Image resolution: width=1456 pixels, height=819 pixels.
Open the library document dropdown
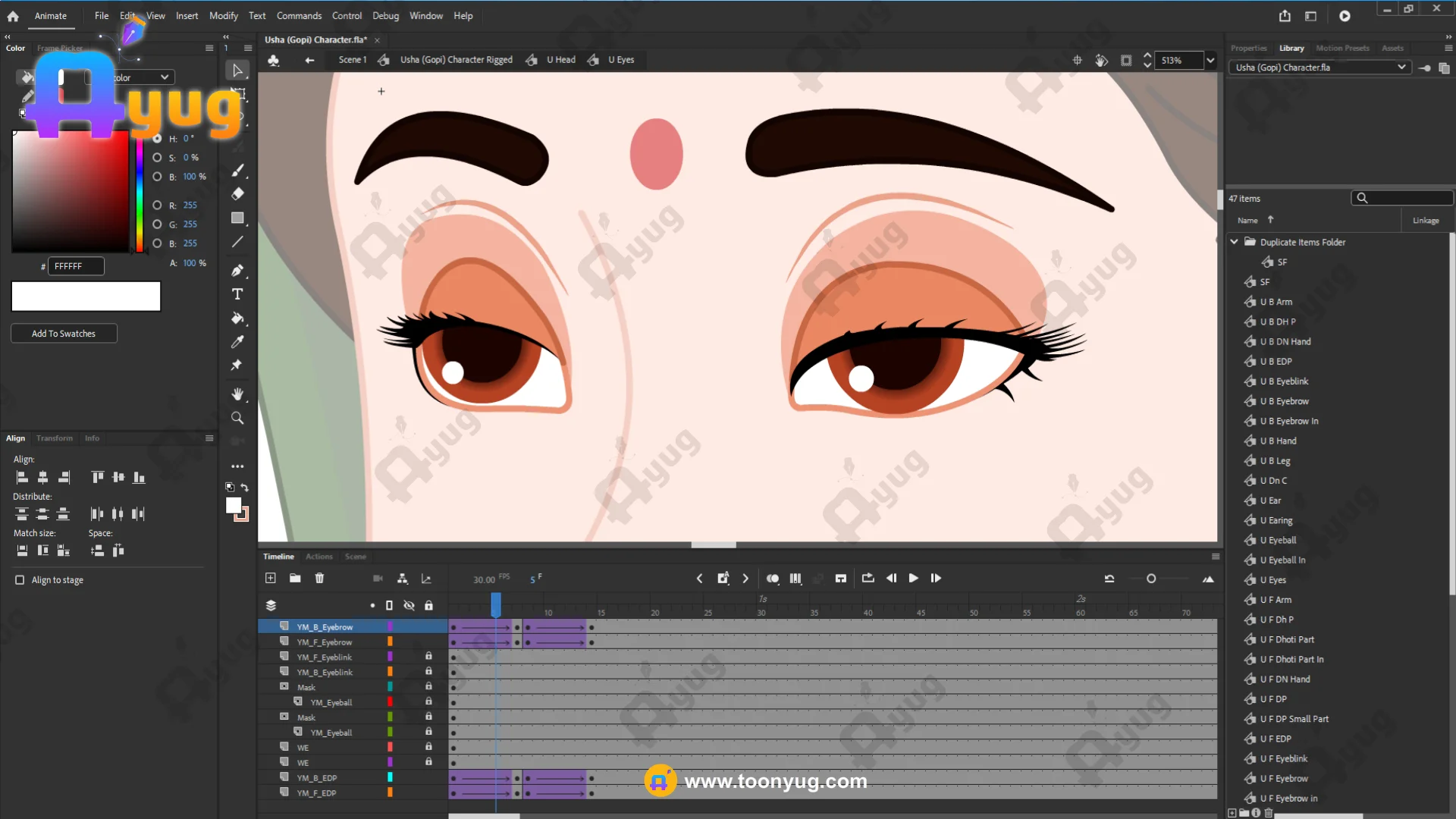[1401, 67]
